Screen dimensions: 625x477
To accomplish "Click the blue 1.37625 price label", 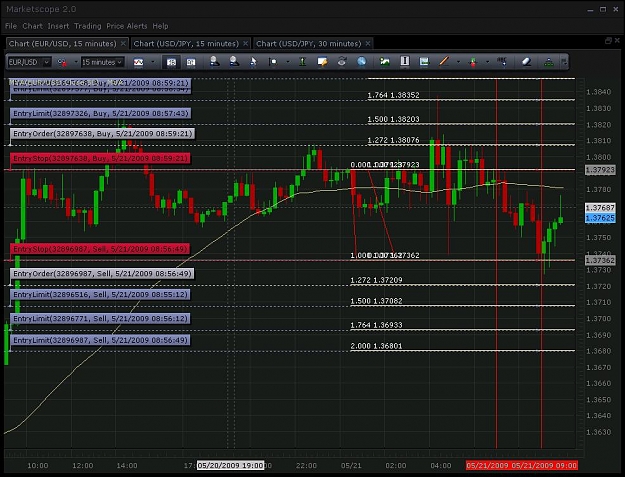I will 600,218.
